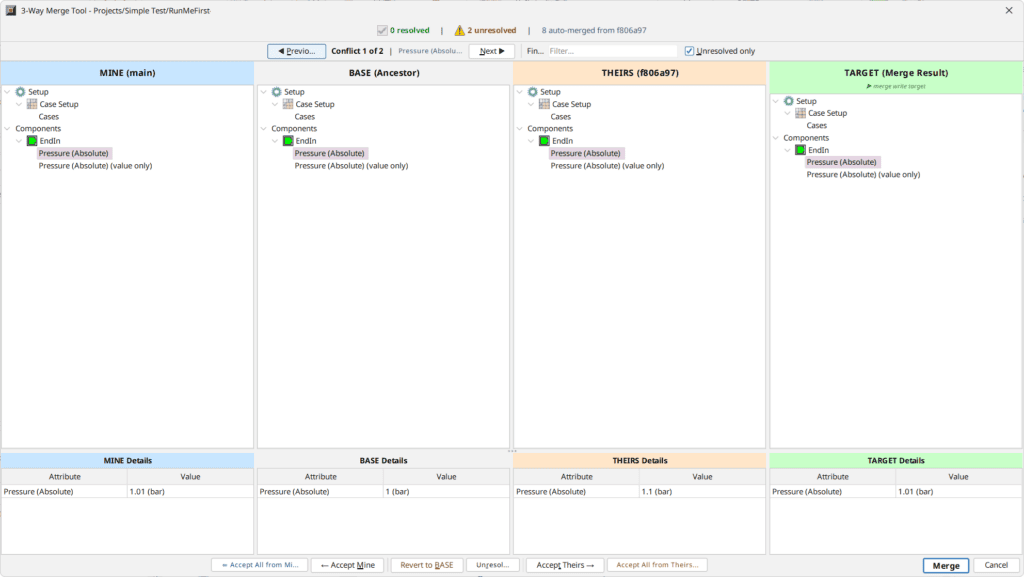The image size is (1024, 577).
Task: Click the Case Setup grid icon in TARGET pane
Action: [x=800, y=113]
